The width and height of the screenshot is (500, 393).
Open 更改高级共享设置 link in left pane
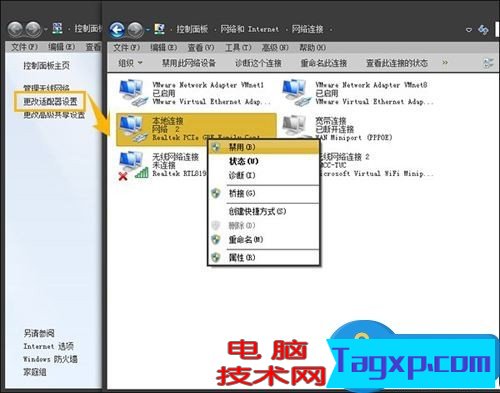point(54,115)
